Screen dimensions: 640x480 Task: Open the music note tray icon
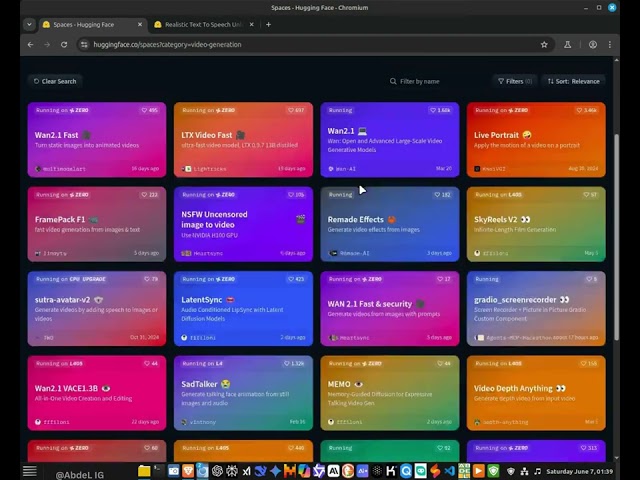[x=538, y=471]
